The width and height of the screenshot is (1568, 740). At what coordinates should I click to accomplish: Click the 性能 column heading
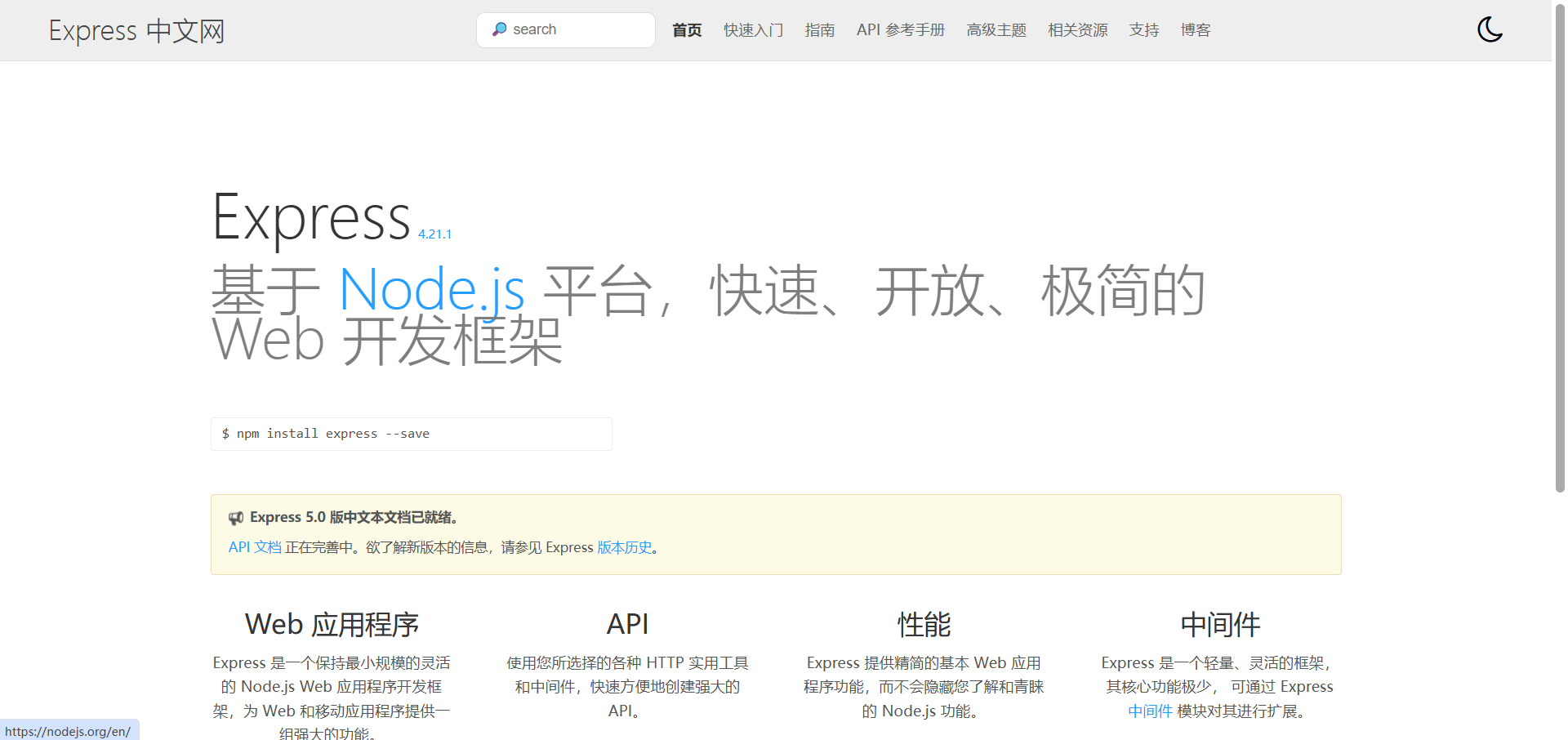point(924,625)
